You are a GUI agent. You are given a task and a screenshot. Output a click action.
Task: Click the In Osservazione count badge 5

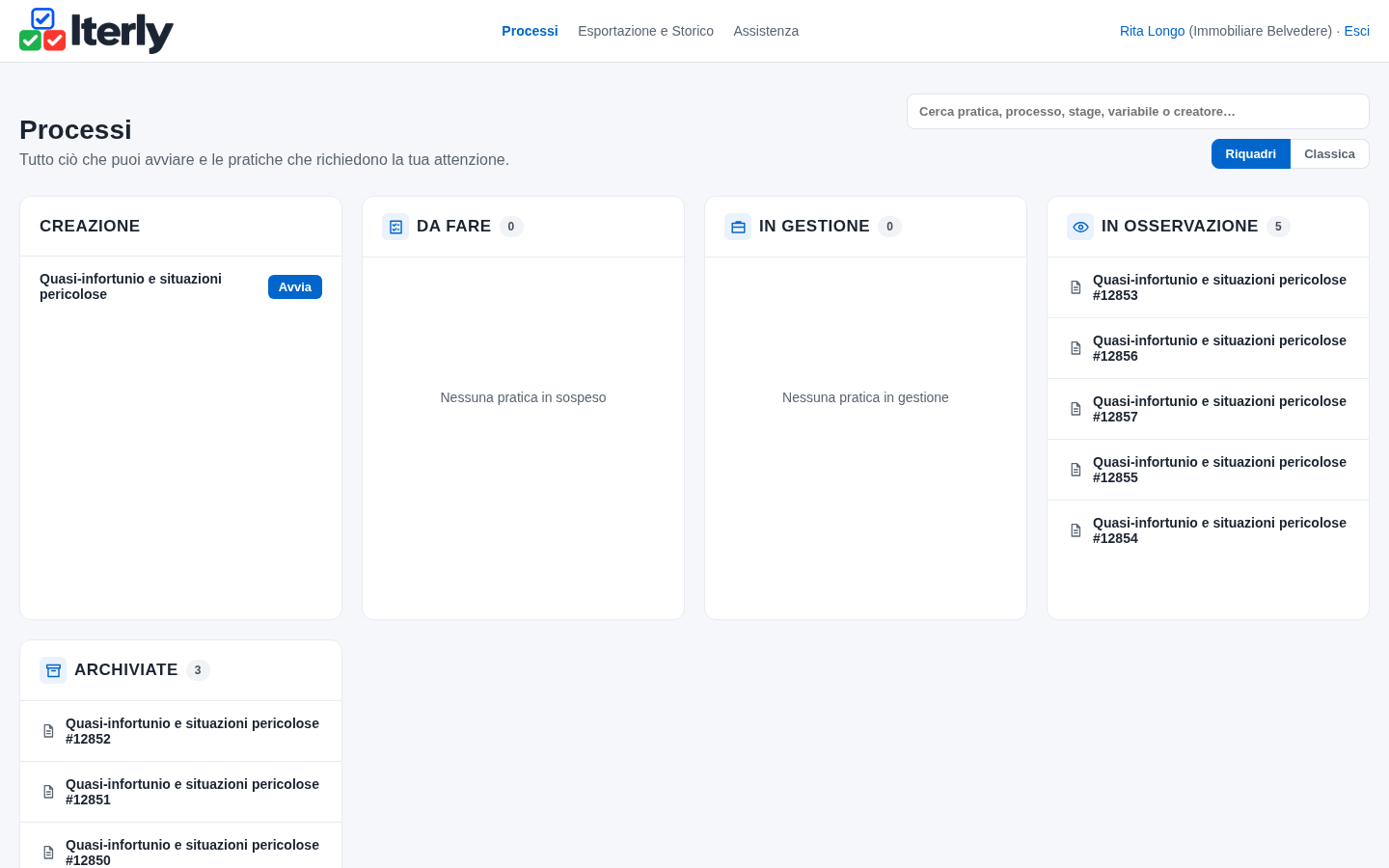(x=1278, y=227)
